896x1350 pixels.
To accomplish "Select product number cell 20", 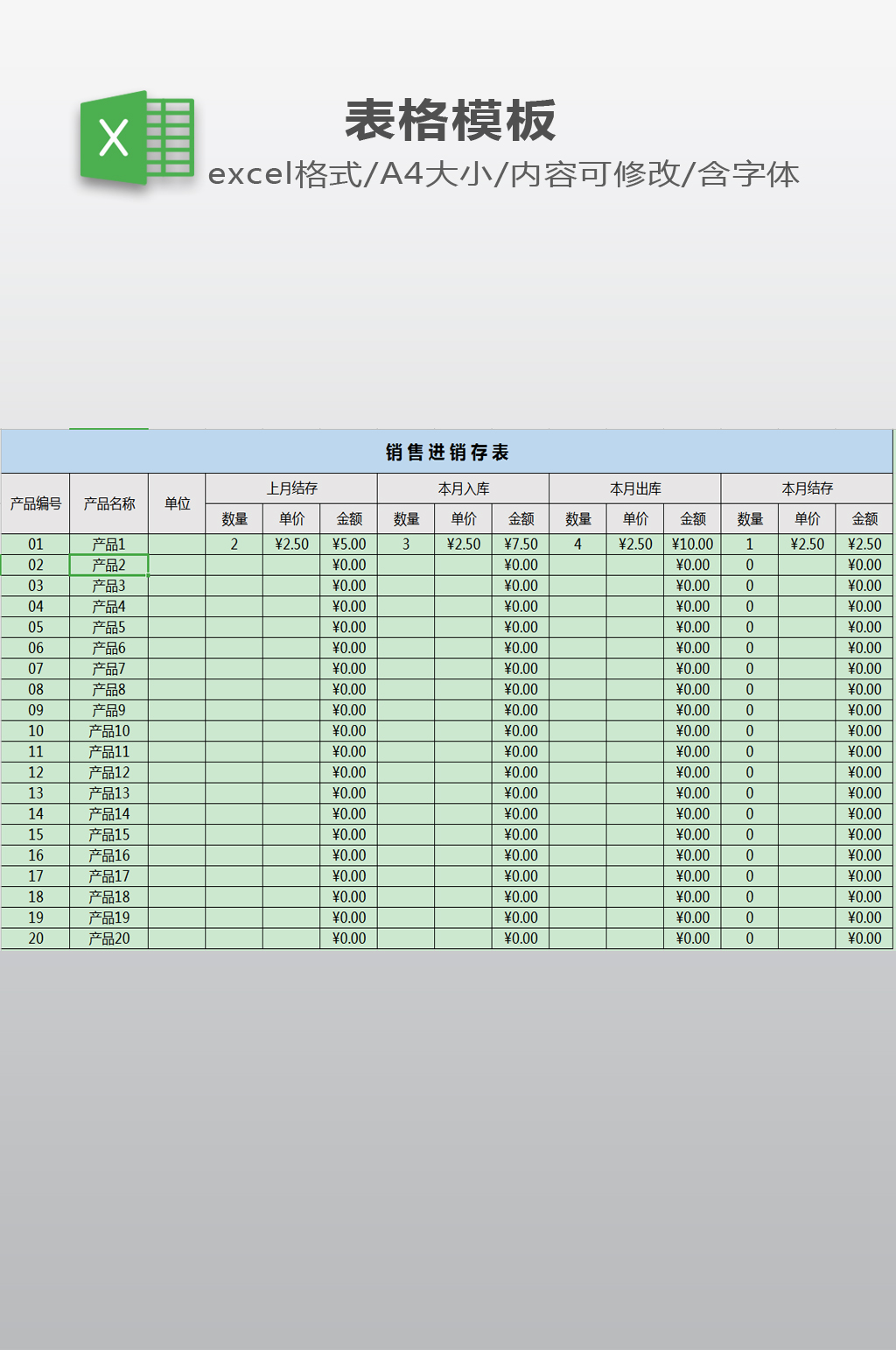I will click(36, 939).
